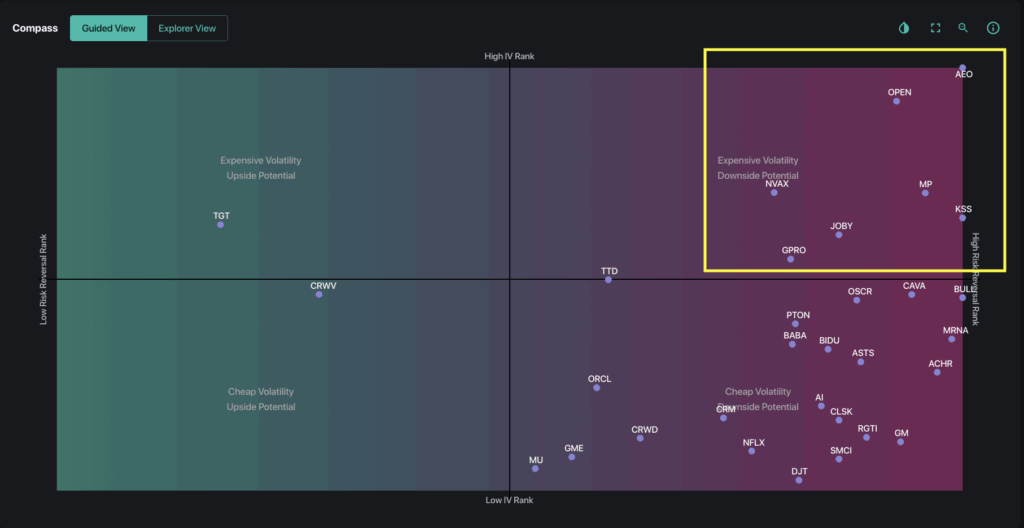Click the CRWV ticker dot

tap(319, 295)
